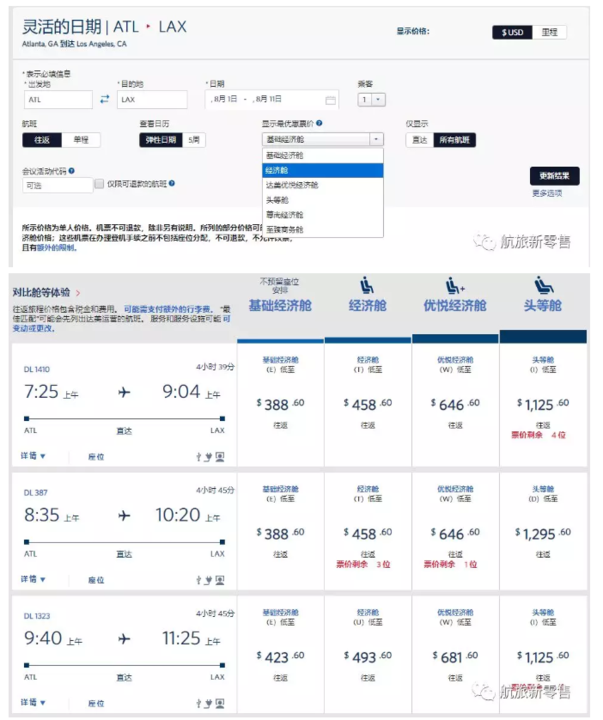603x720 pixels.
Task: Click the Basic Economy column header
Action: 280,305
